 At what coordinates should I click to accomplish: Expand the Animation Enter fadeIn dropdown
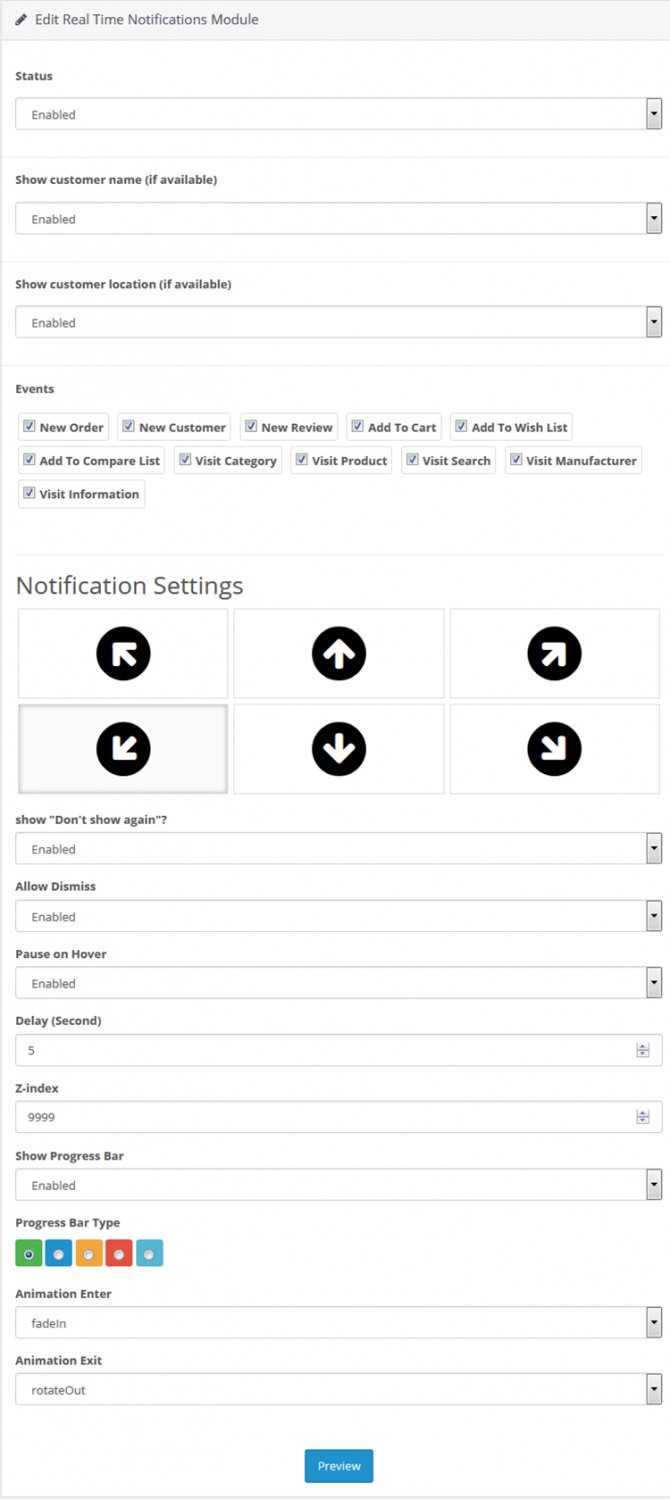339,1322
